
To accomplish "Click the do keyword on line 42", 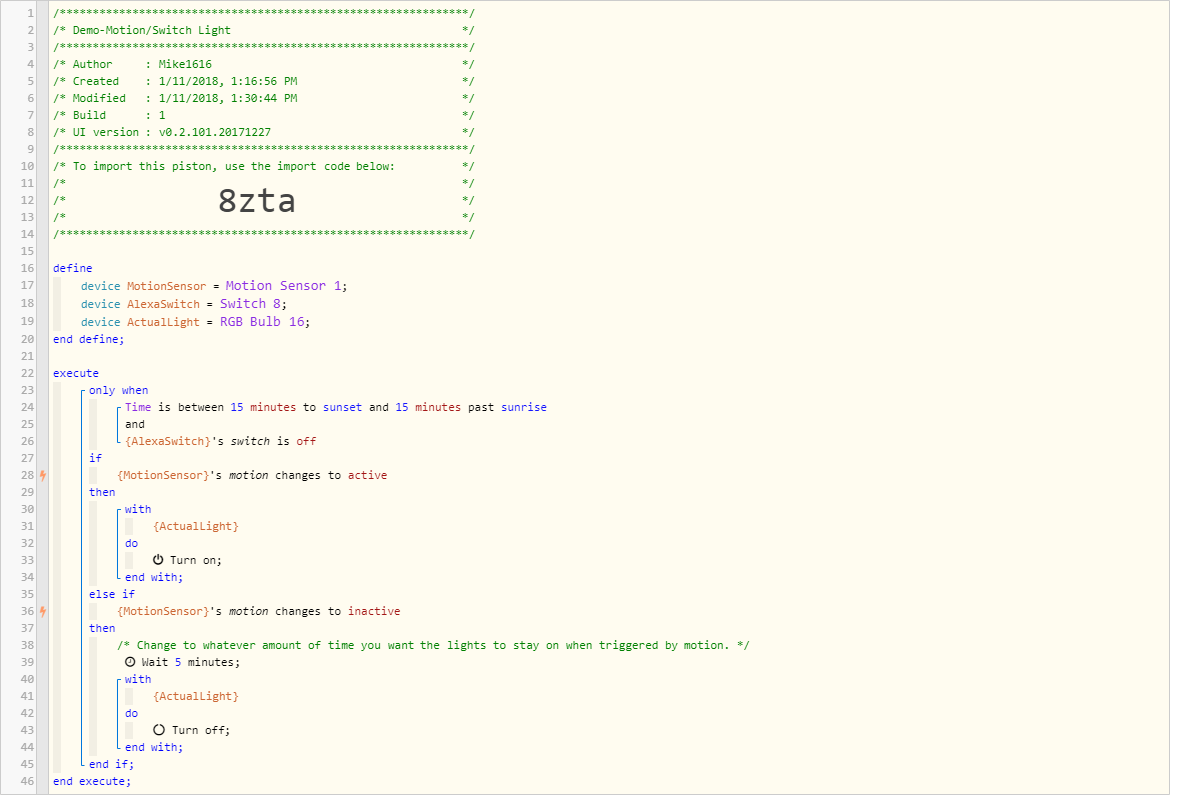I will [131, 714].
